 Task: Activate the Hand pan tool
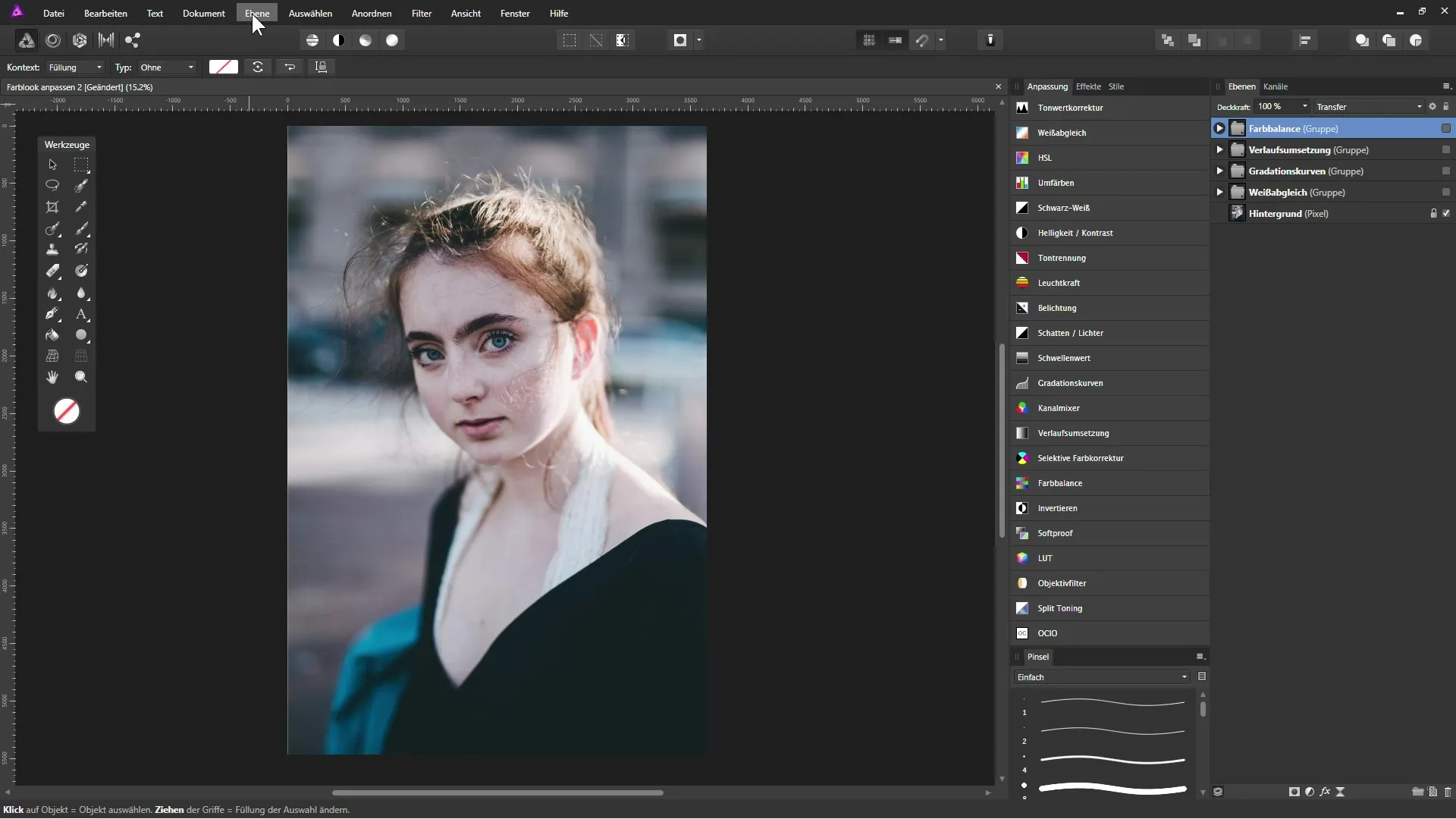click(x=52, y=377)
